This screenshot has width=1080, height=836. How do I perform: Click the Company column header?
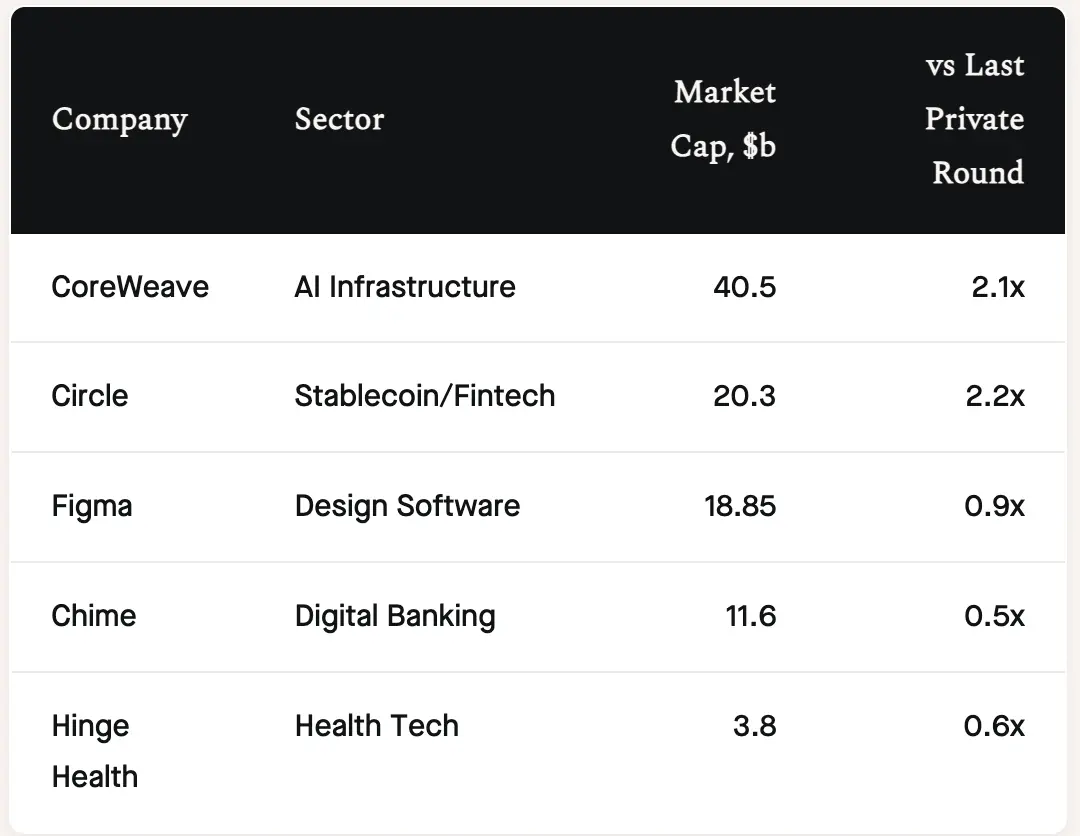(x=120, y=120)
